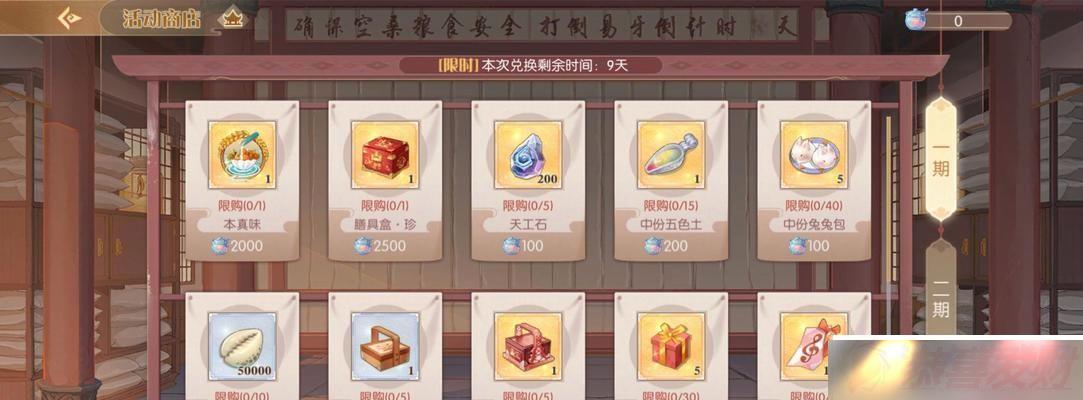This screenshot has height=400, width=1083.
Task: Buy 膳具盒·珍 for 2500 currency
Action: coord(380,246)
